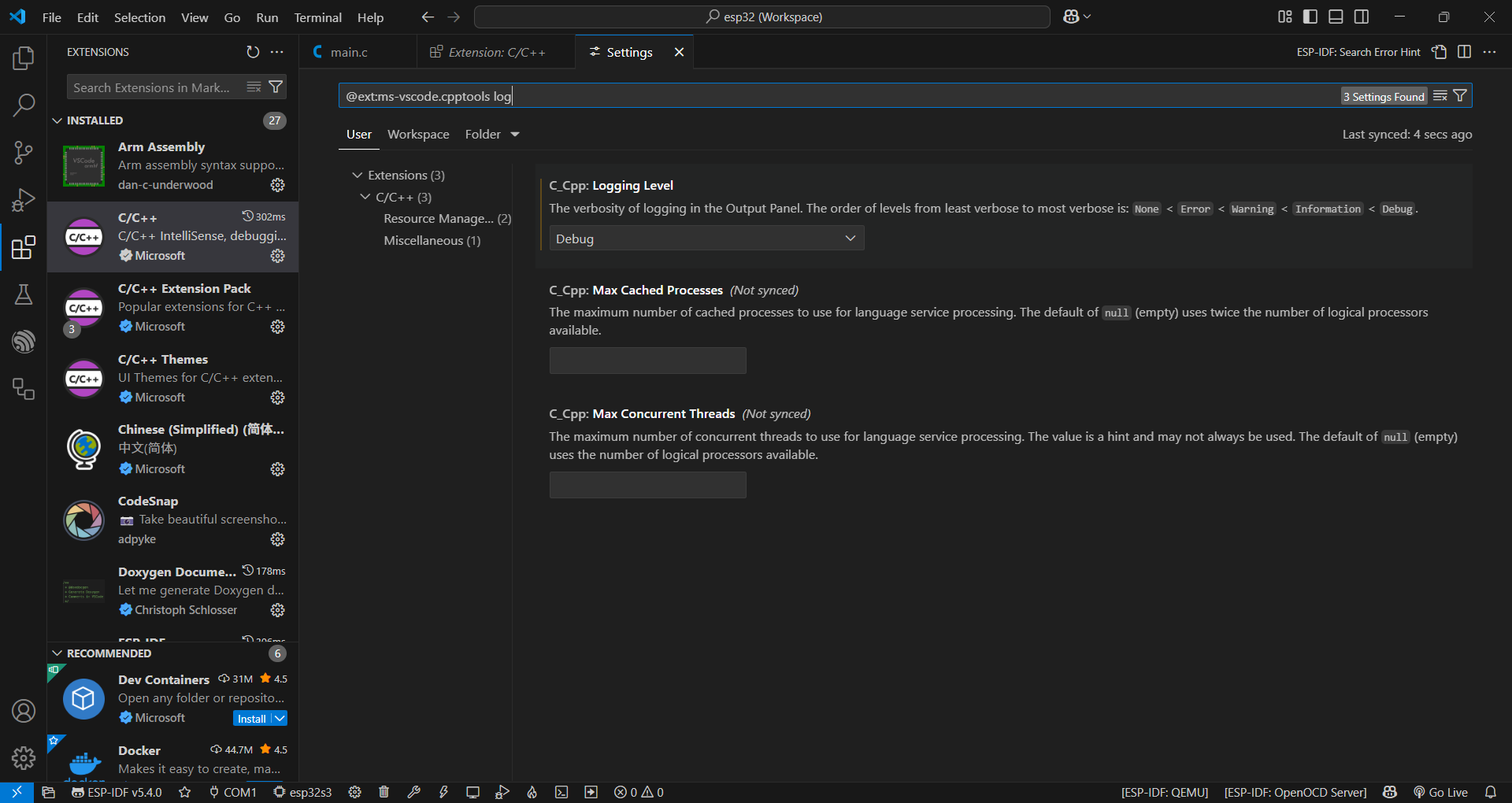Open the Testing flask view
This screenshot has width=1512, height=803.
tap(24, 294)
